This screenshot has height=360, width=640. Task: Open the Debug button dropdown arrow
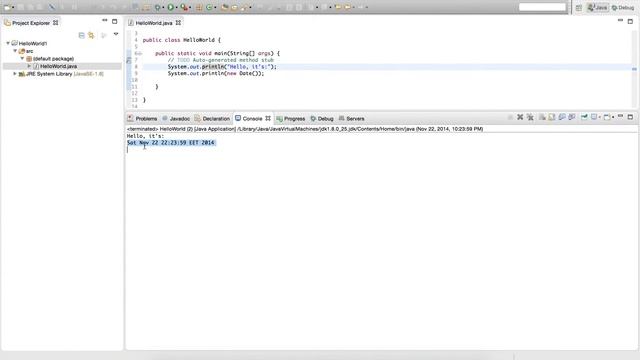coord(163,7)
